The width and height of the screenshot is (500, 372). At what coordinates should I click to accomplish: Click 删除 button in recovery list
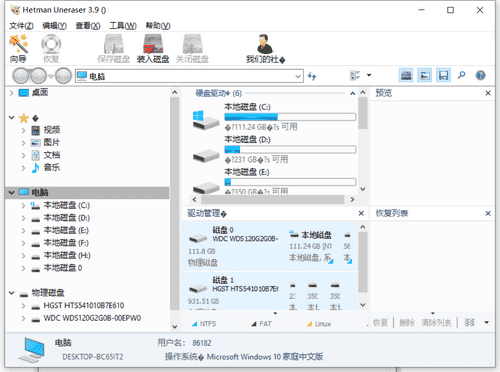407,322
